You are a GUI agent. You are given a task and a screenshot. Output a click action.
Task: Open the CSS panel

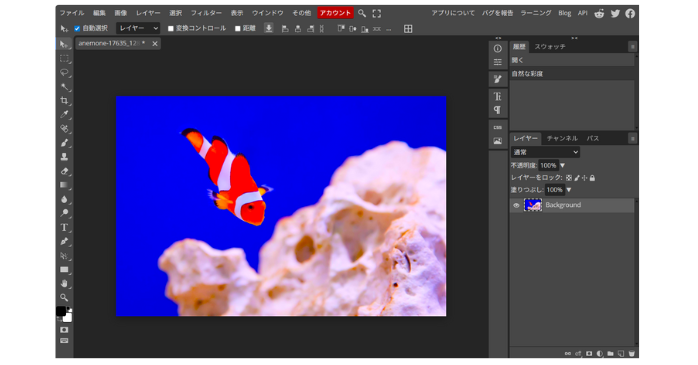(498, 127)
